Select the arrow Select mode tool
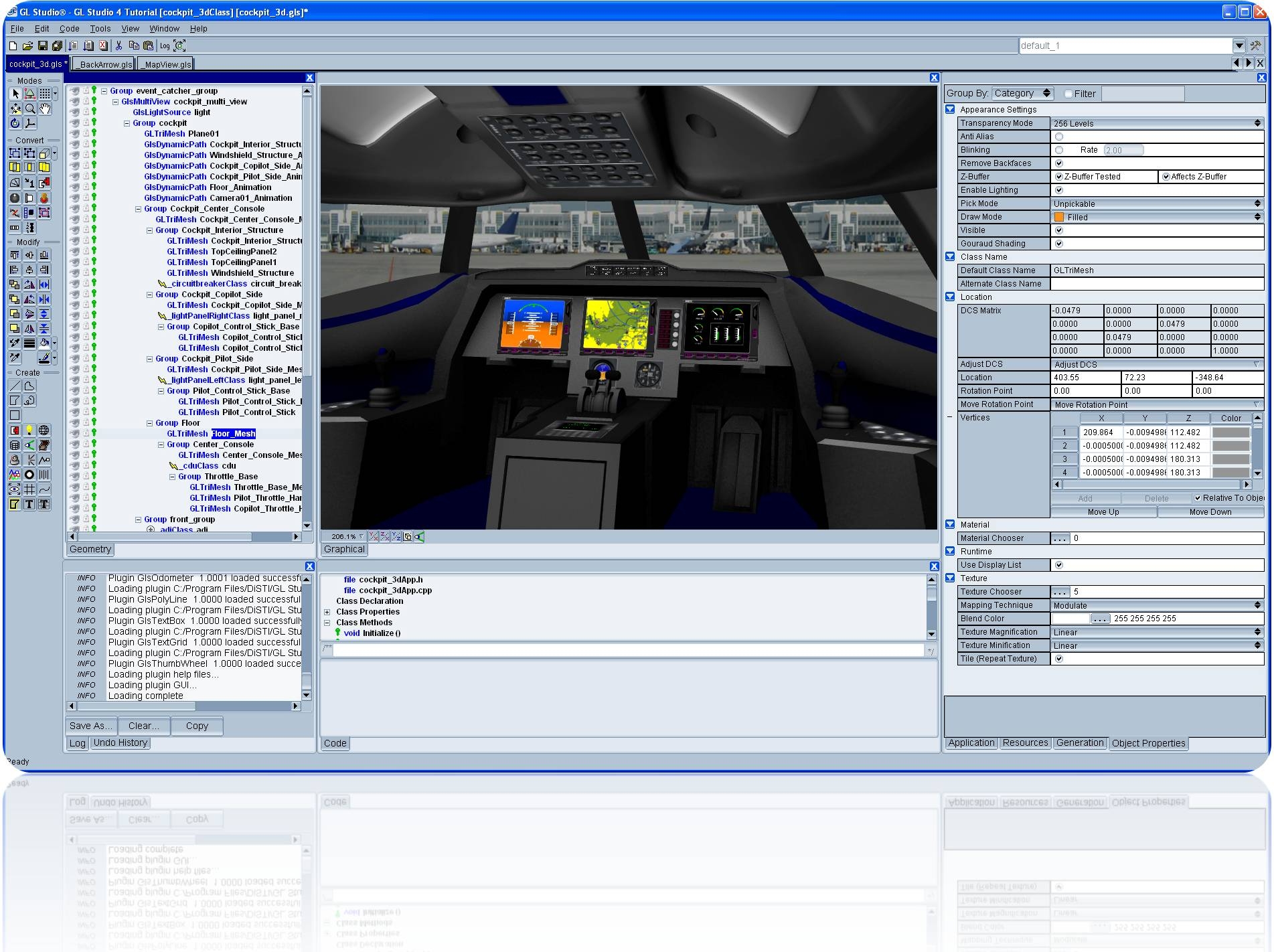 (15, 94)
